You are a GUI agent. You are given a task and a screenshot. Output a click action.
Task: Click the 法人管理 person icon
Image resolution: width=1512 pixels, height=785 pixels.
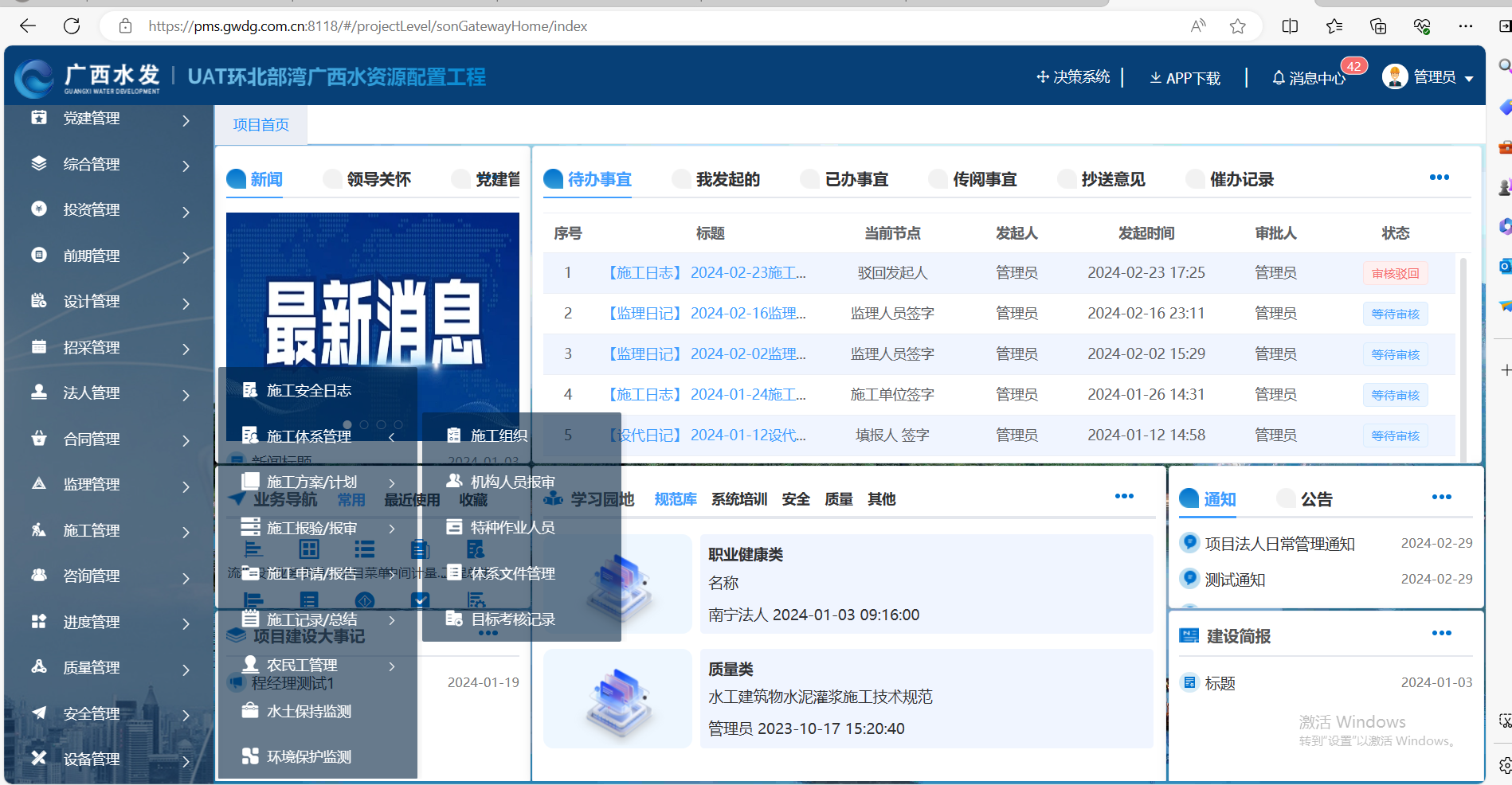[x=38, y=392]
